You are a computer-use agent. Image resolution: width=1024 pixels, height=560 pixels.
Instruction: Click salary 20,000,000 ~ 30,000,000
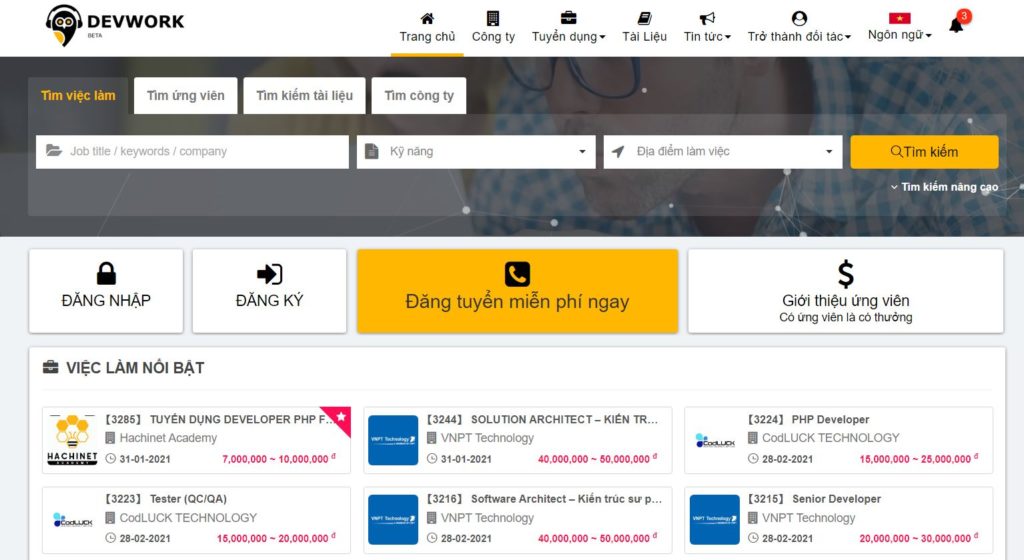click(x=918, y=538)
